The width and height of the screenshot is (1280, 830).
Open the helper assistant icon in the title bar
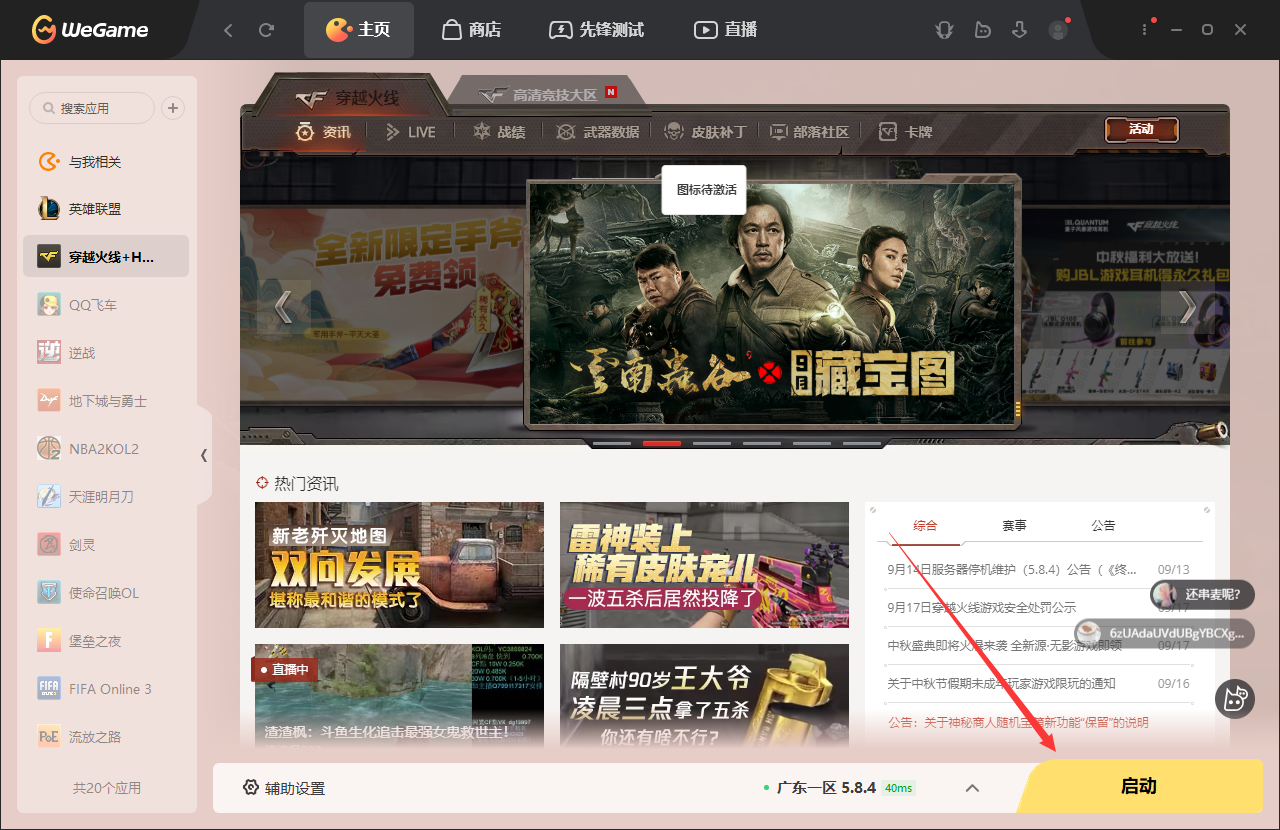[x=944, y=30]
